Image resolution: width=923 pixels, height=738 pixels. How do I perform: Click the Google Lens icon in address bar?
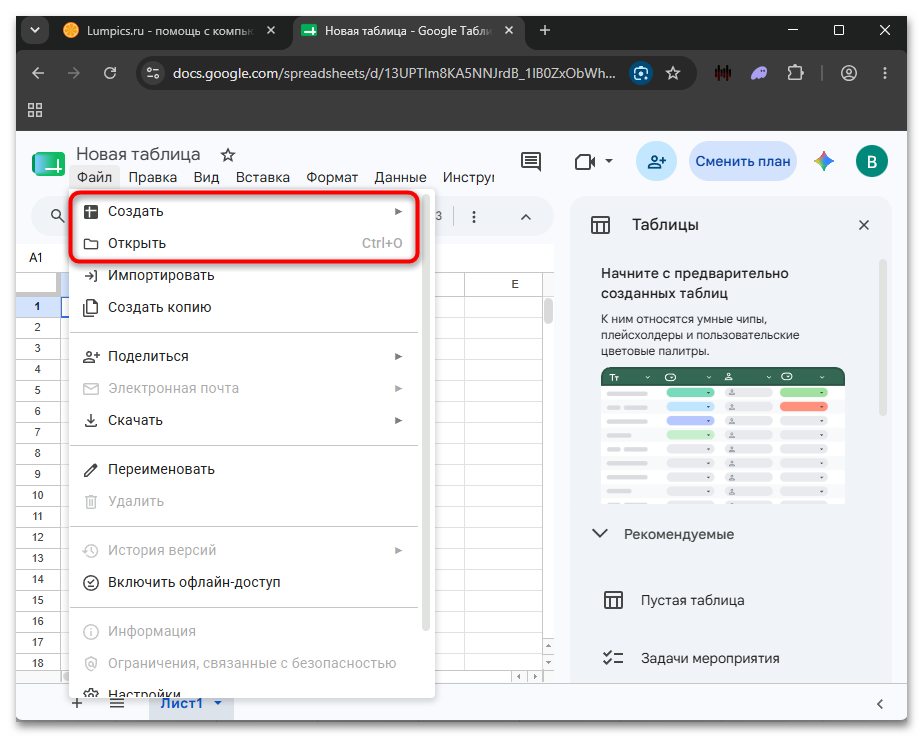(x=640, y=73)
